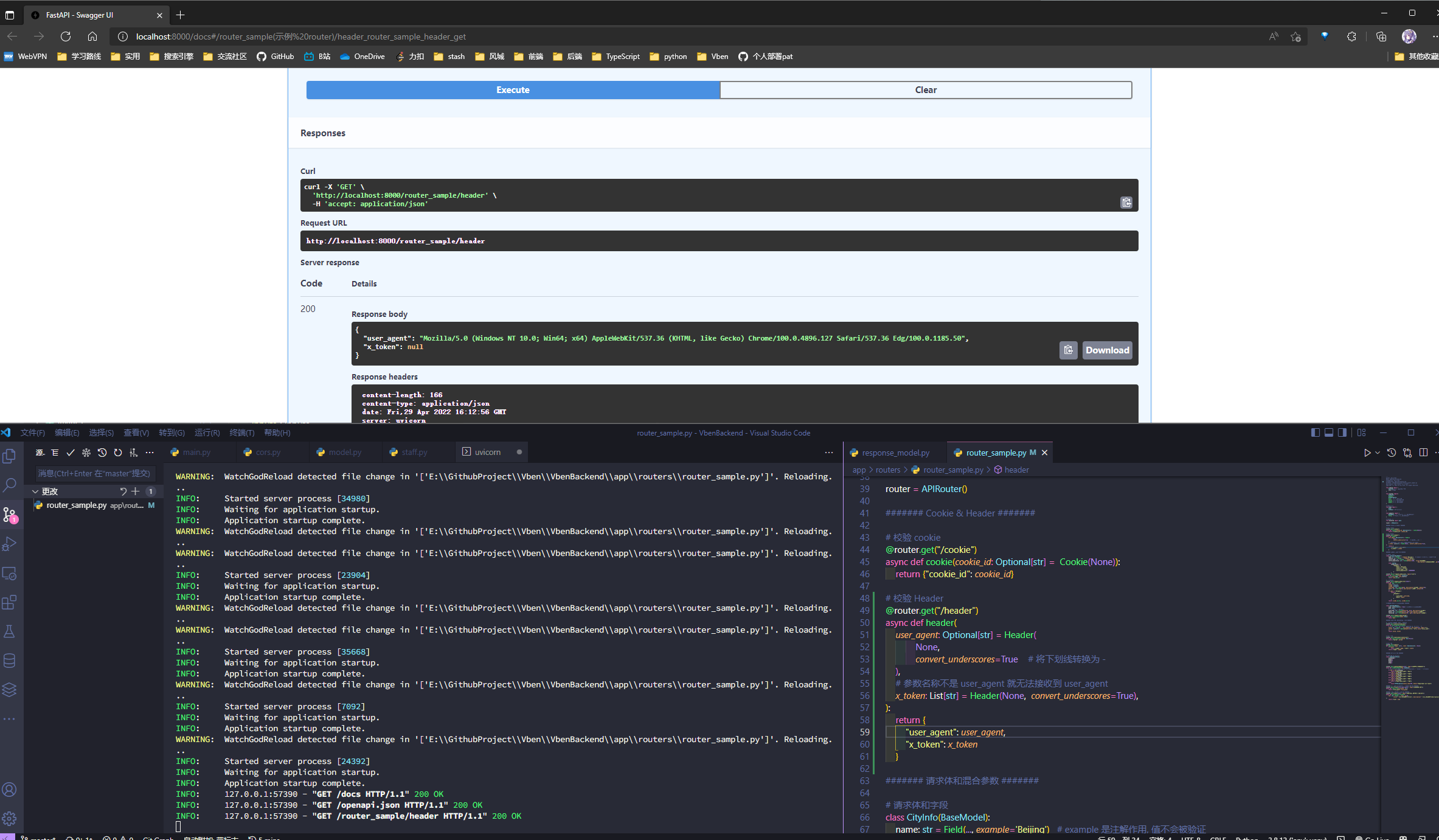Open 编辑(E) menu
1439x840 pixels.
(67, 432)
